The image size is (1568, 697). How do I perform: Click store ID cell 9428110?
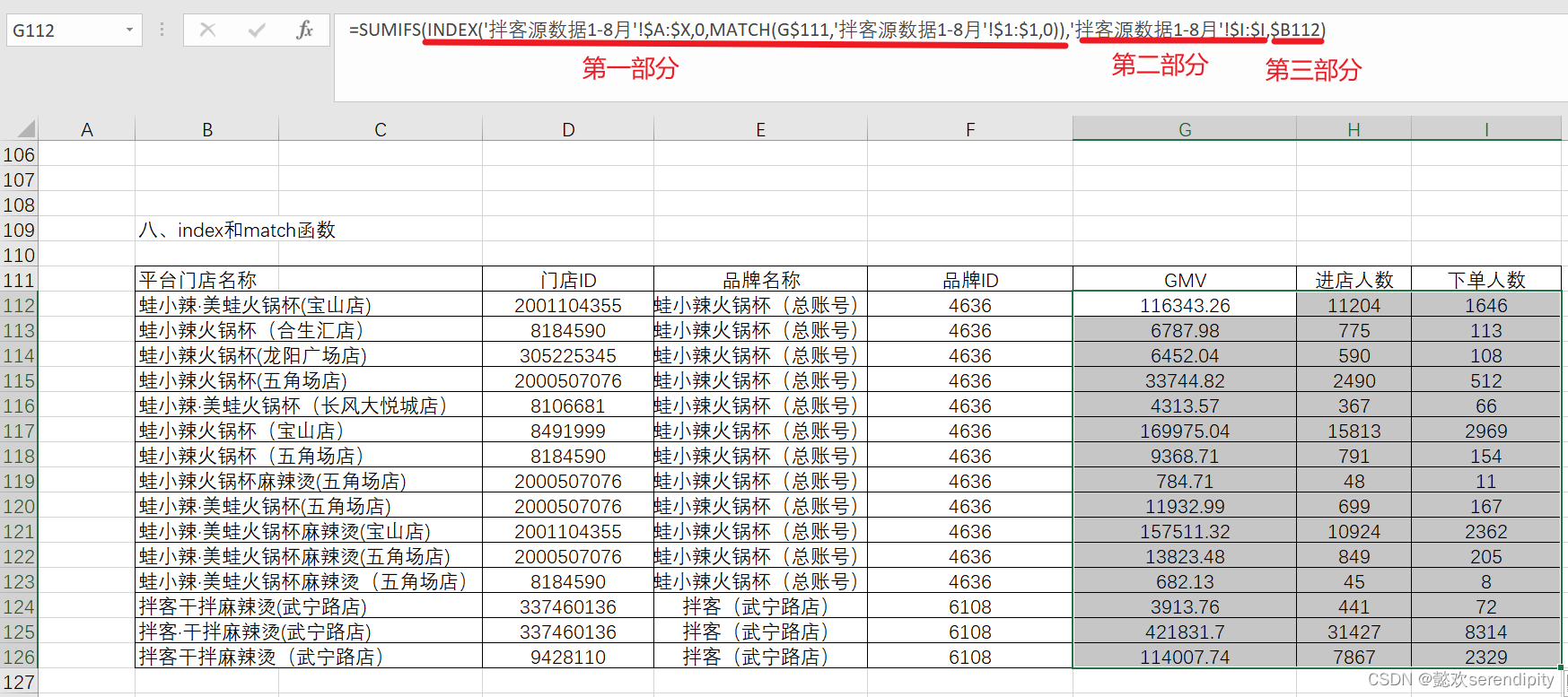[x=568, y=657]
